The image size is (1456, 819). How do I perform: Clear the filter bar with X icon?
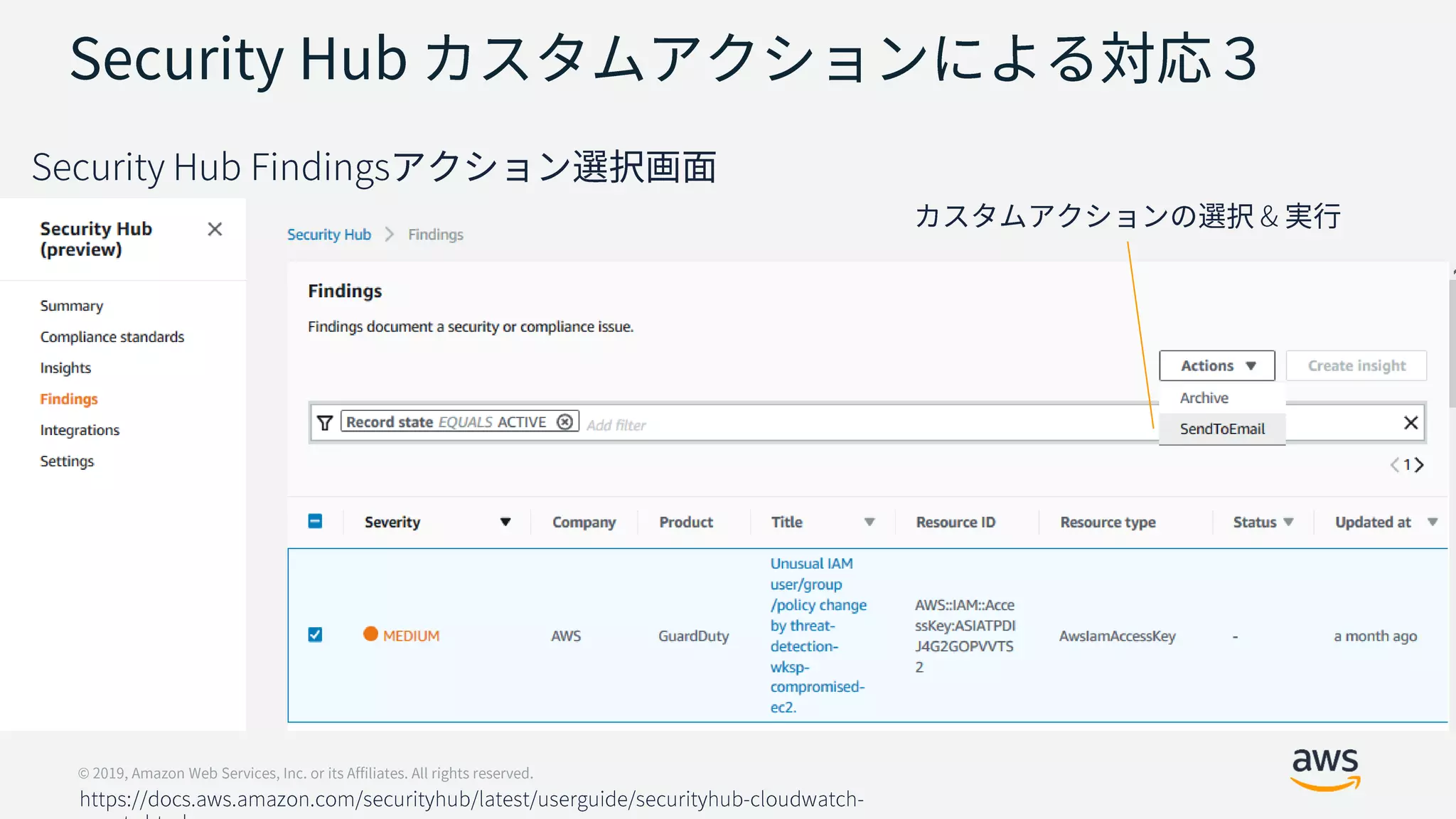click(1410, 423)
